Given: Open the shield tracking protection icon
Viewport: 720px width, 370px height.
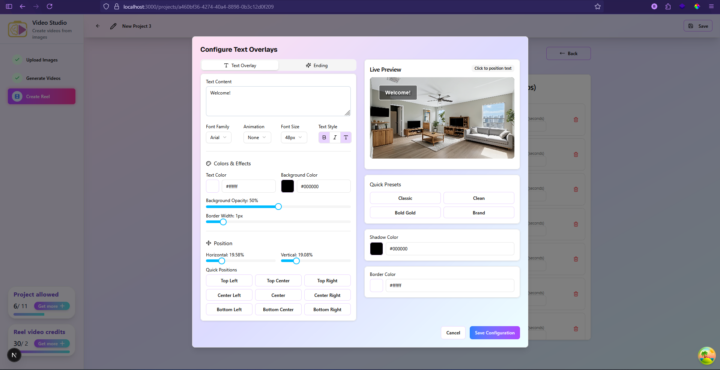Looking at the screenshot, I should [106, 6].
